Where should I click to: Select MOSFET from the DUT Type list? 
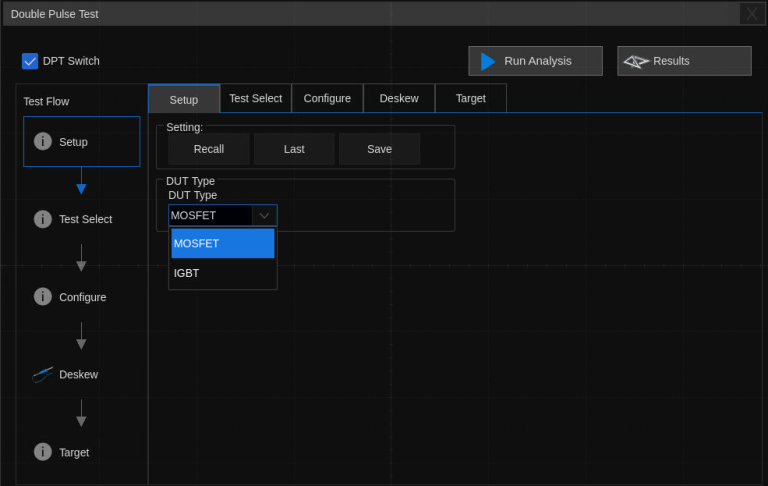pyautogui.click(x=222, y=243)
